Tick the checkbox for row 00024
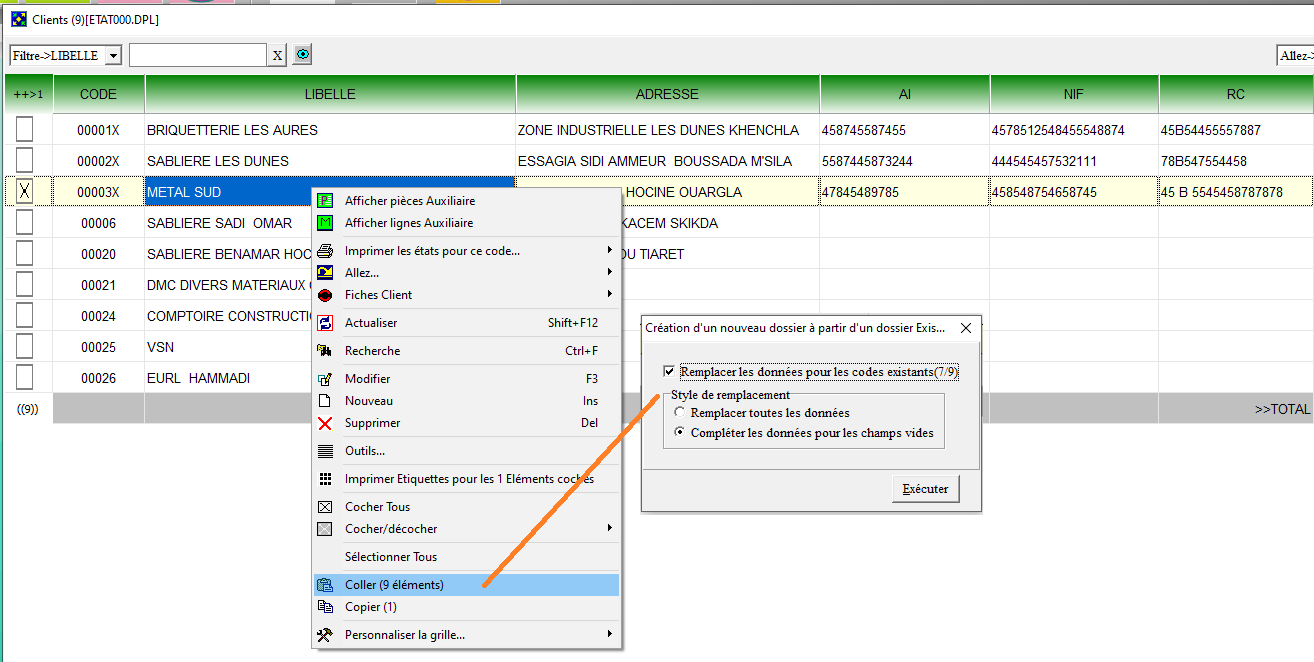1314x662 pixels. coord(25,316)
